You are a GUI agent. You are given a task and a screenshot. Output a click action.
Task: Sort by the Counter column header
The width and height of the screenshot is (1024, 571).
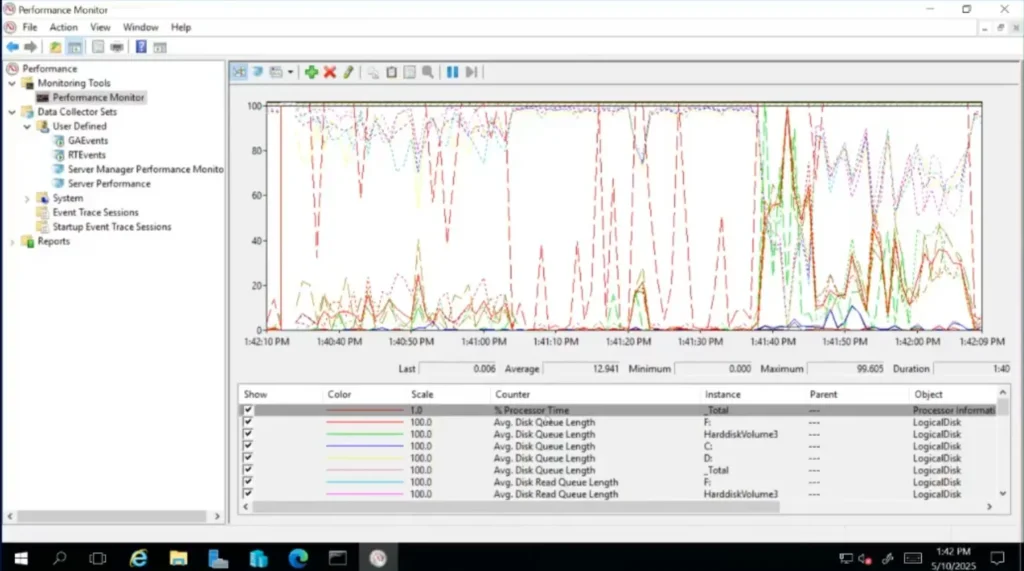coord(512,394)
